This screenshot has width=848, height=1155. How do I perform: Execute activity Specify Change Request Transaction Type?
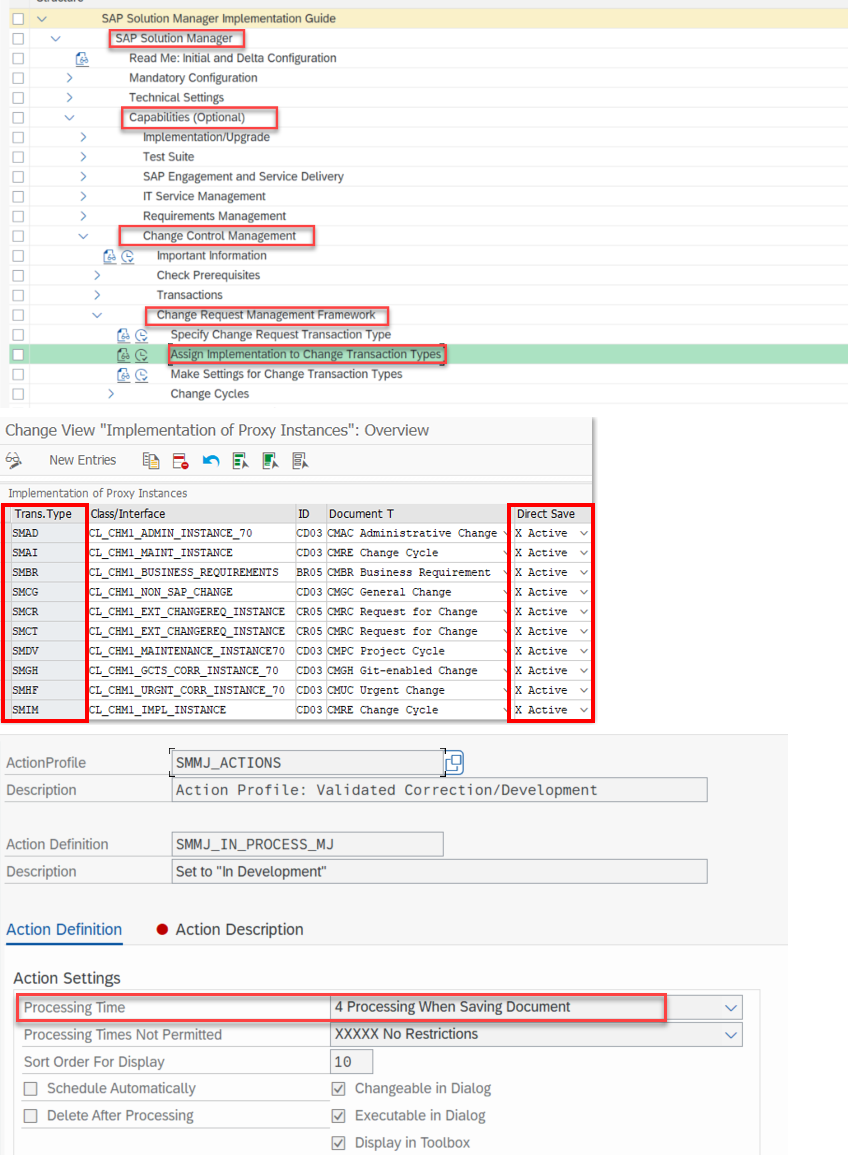pos(141,334)
